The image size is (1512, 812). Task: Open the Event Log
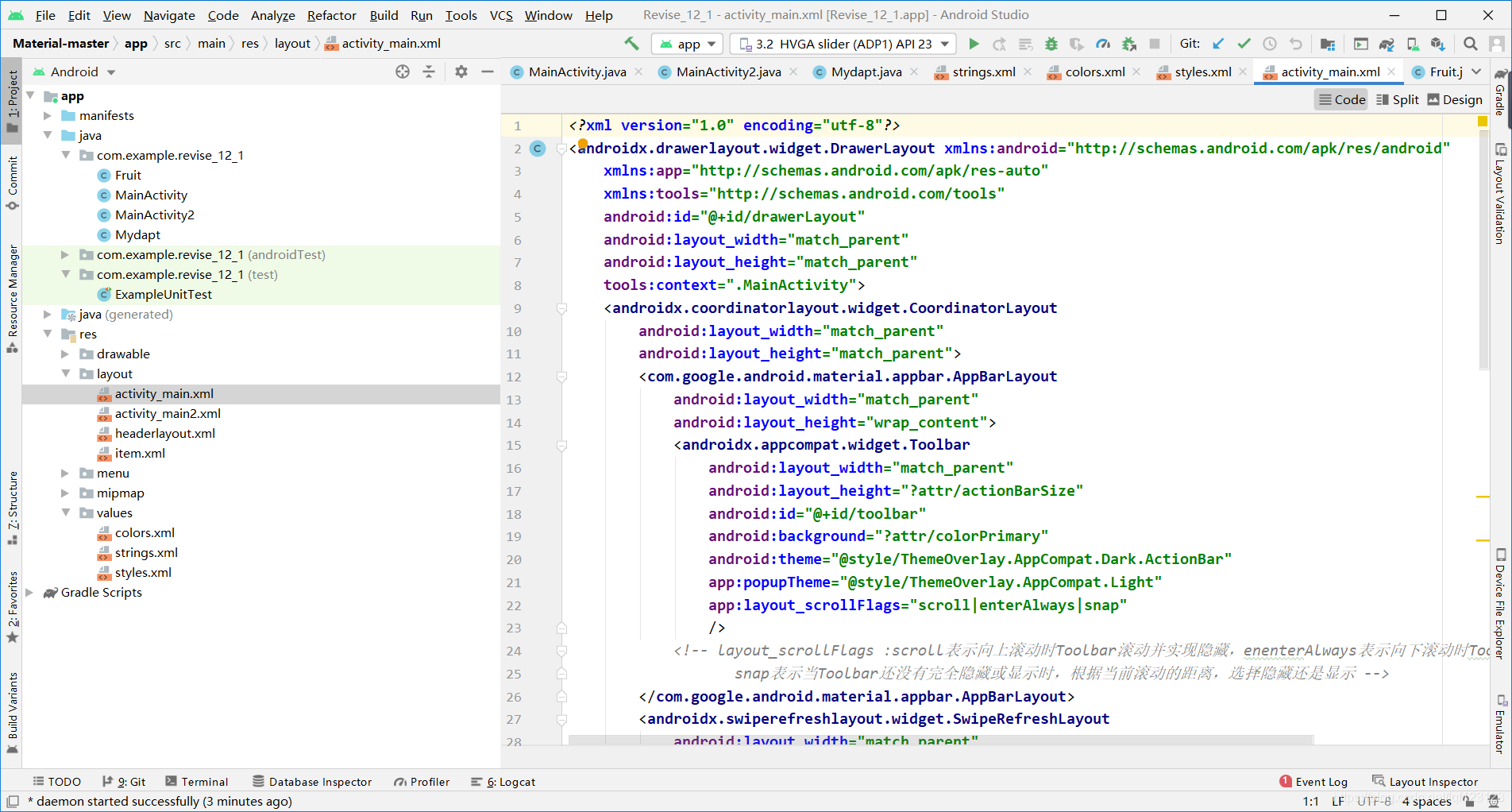(x=1314, y=782)
